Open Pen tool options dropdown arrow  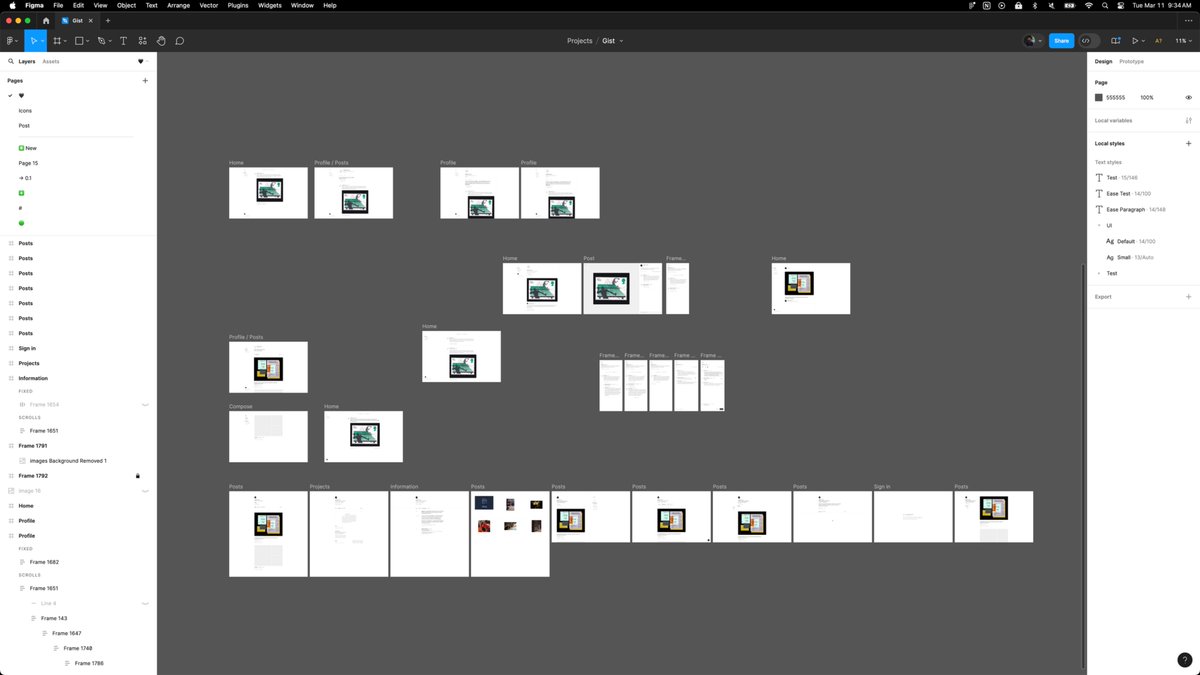[110, 42]
